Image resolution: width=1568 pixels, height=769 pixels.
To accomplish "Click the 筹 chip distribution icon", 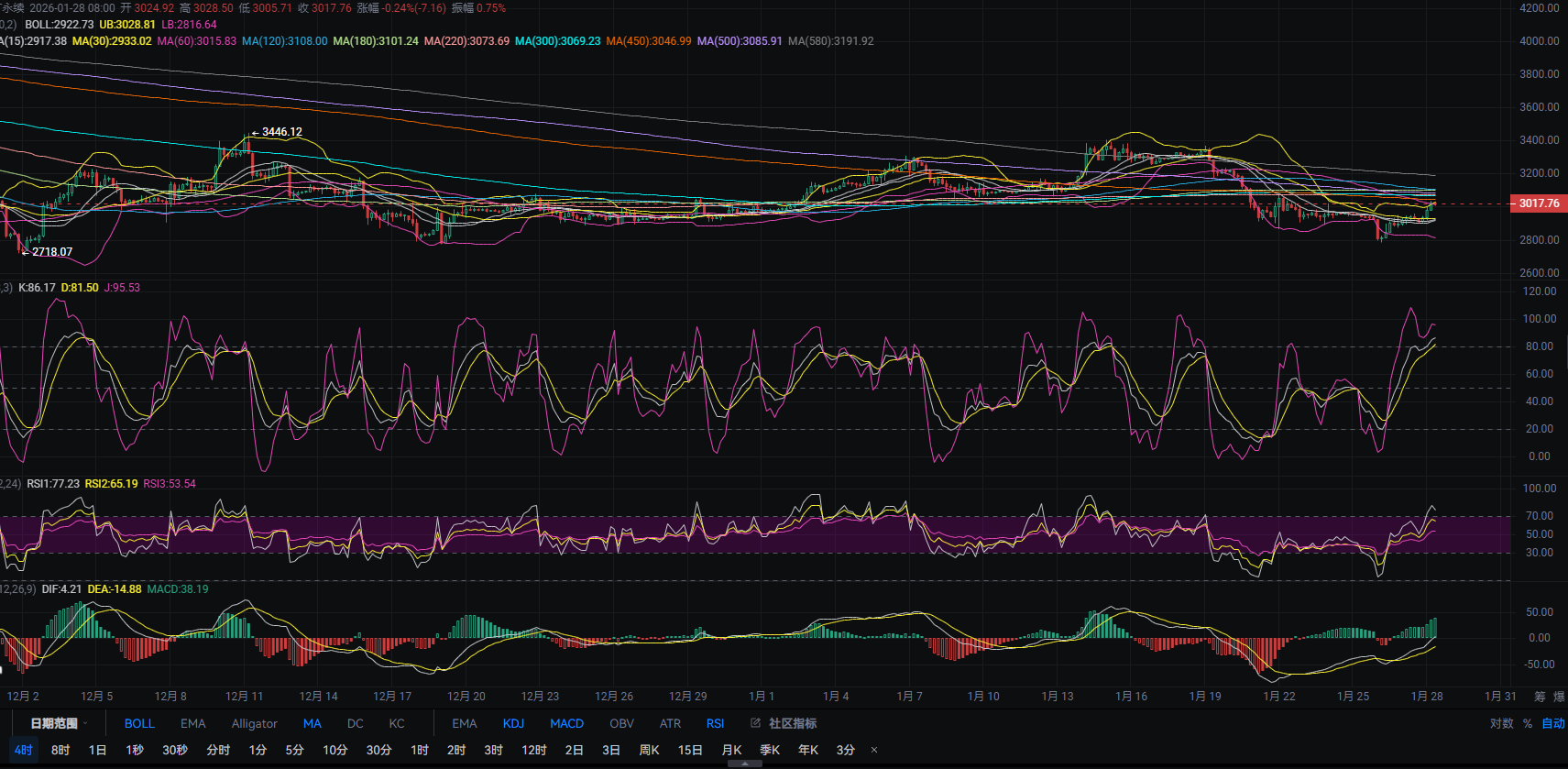I will pos(1540,697).
